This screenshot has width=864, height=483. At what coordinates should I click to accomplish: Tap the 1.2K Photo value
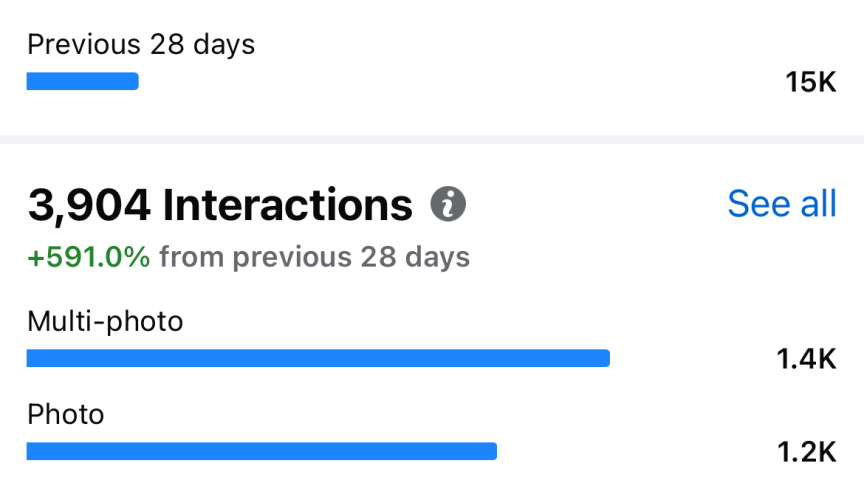(x=807, y=452)
